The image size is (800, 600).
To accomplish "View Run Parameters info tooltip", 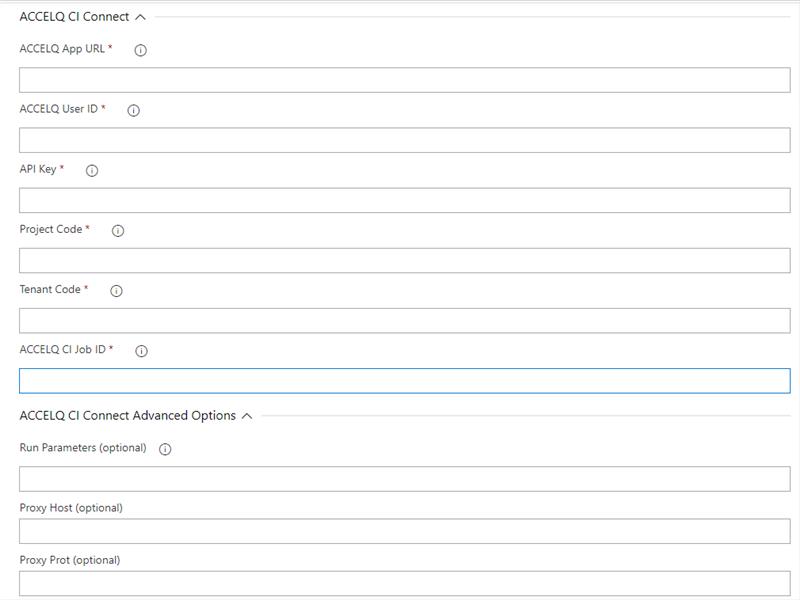I will (x=165, y=449).
